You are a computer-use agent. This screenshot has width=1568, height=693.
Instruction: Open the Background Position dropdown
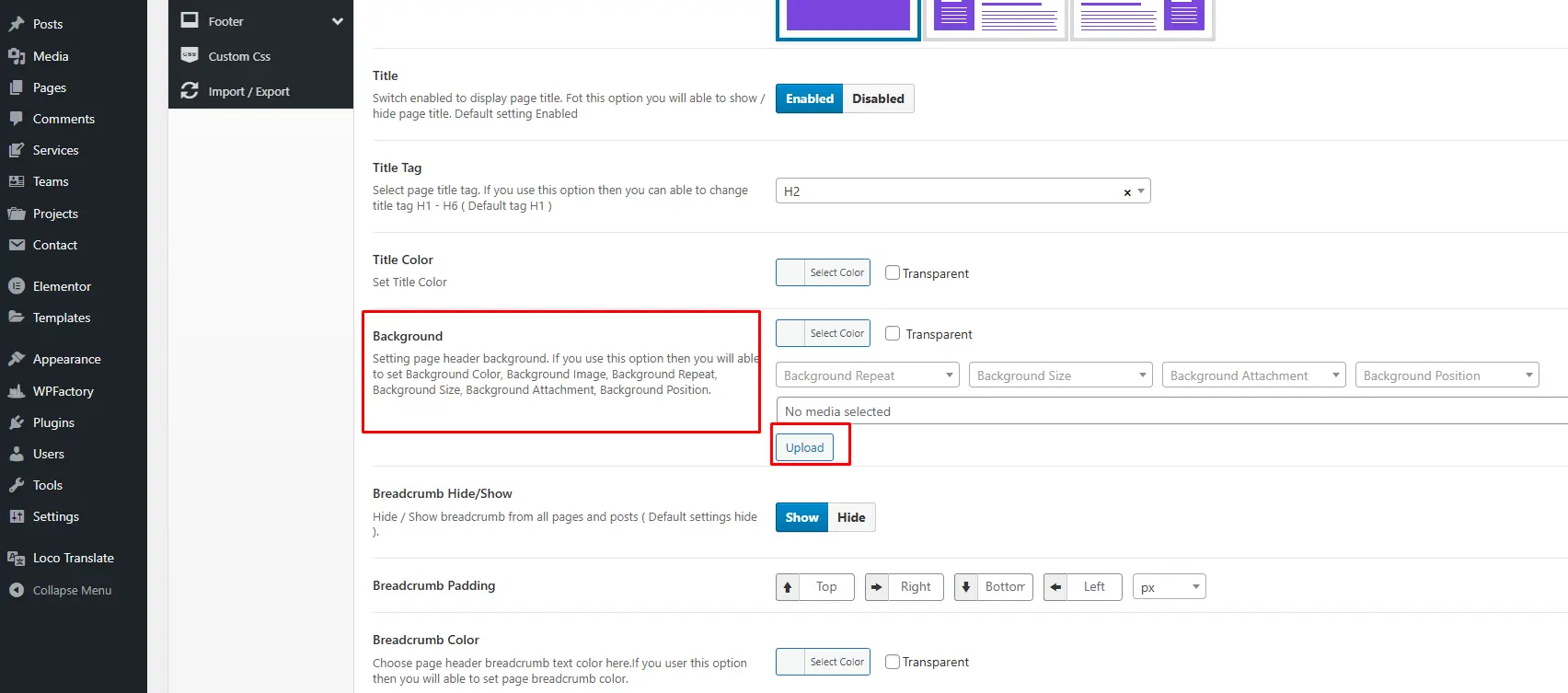1447,375
